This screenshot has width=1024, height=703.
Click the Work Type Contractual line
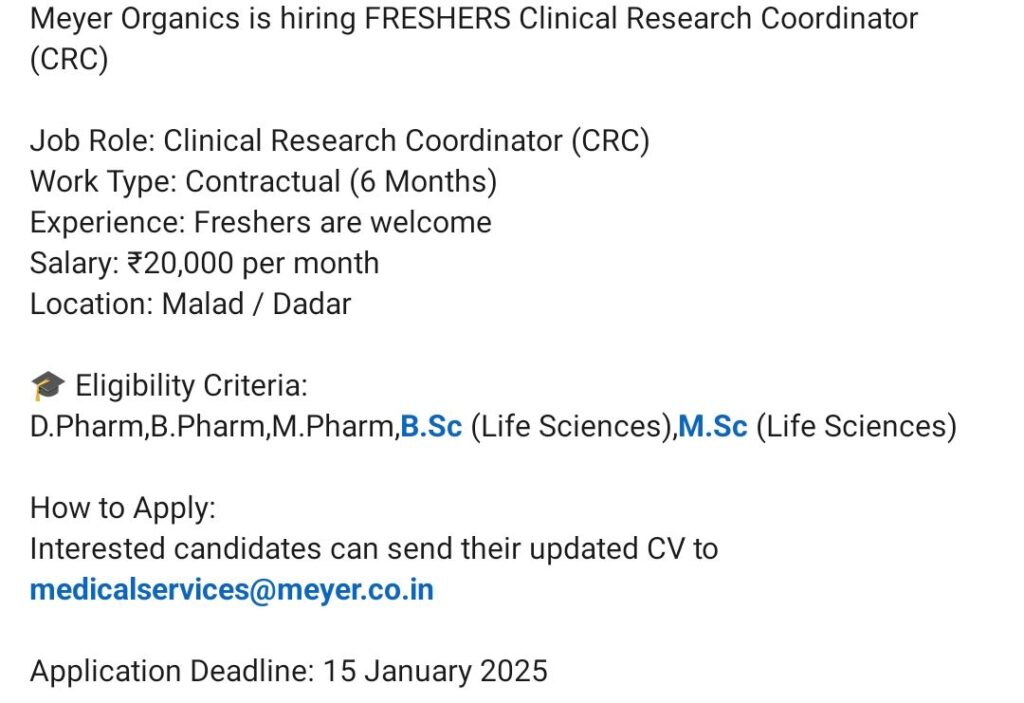pyautogui.click(x=263, y=182)
